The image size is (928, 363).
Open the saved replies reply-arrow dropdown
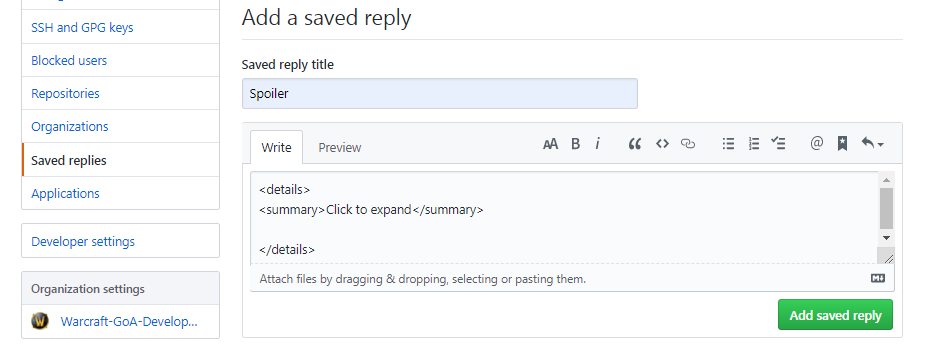click(872, 143)
